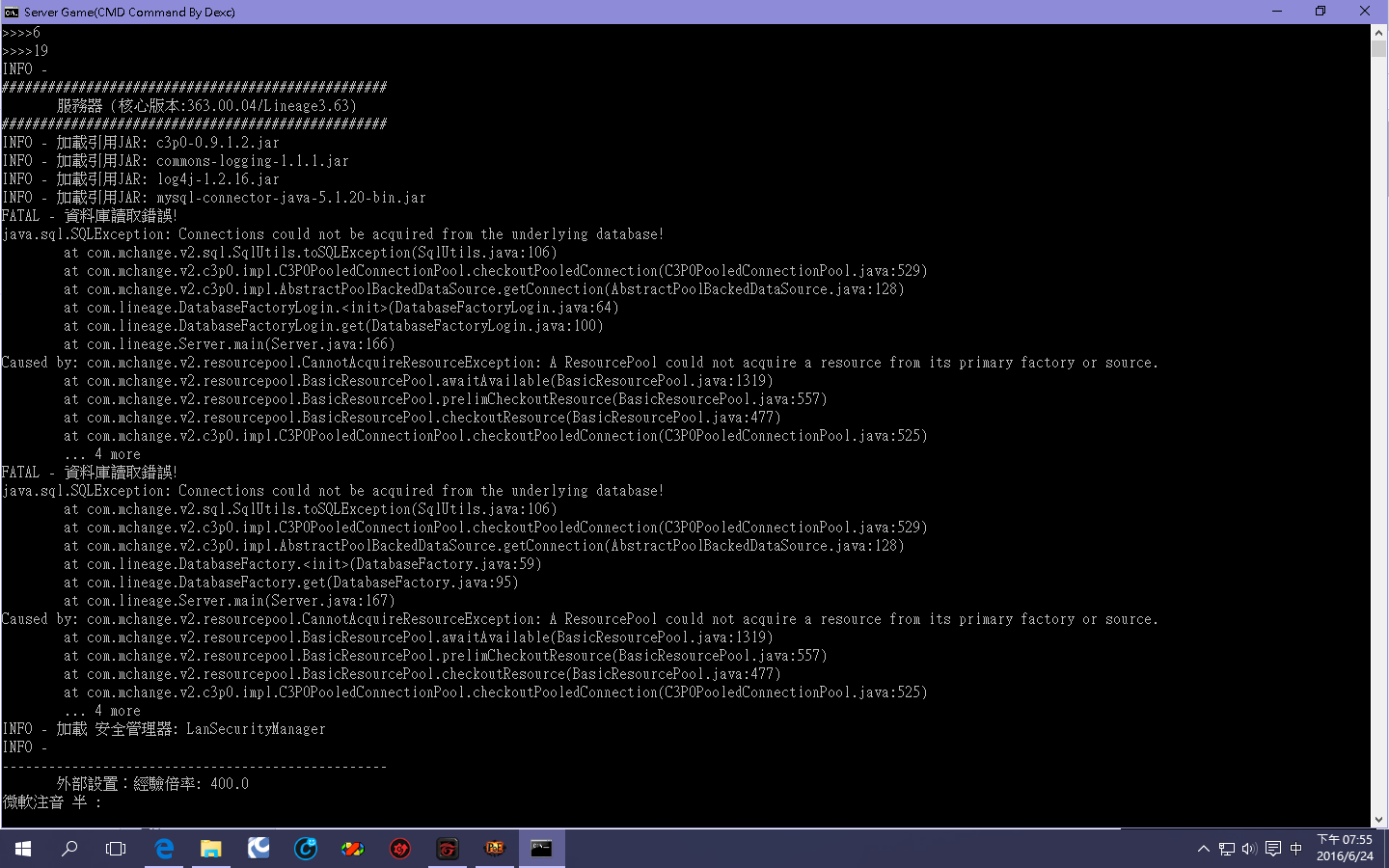Open the Garena icon on the taskbar
This screenshot has width=1389, height=868.
(447, 849)
